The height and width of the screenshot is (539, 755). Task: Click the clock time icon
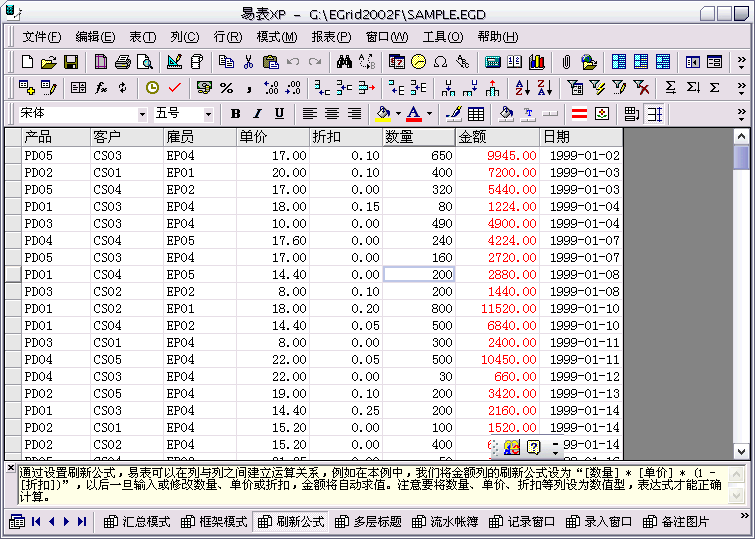tap(152, 88)
